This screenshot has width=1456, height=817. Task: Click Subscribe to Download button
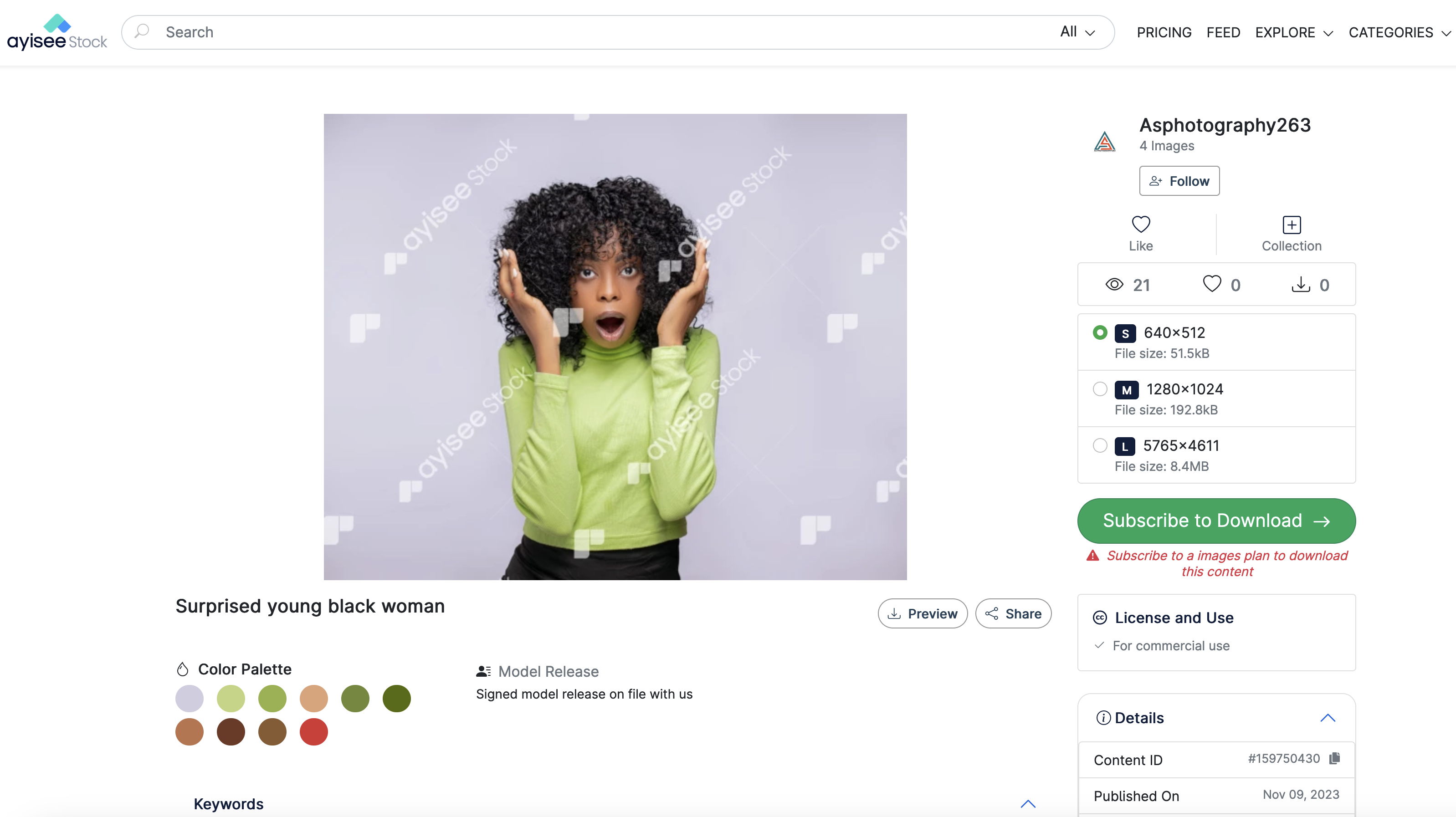pyautogui.click(x=1216, y=521)
